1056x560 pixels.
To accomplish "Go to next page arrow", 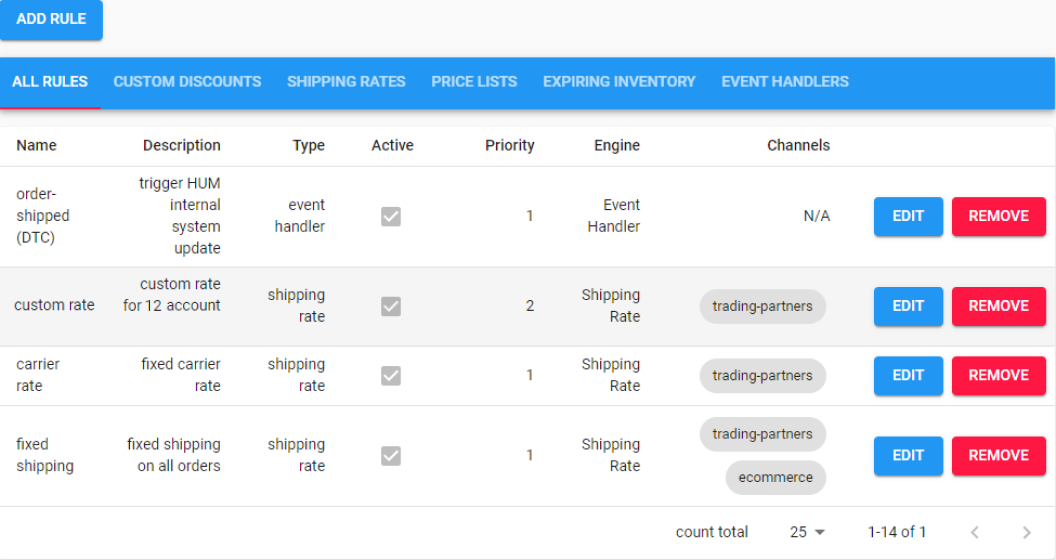I will pos(1026,533).
